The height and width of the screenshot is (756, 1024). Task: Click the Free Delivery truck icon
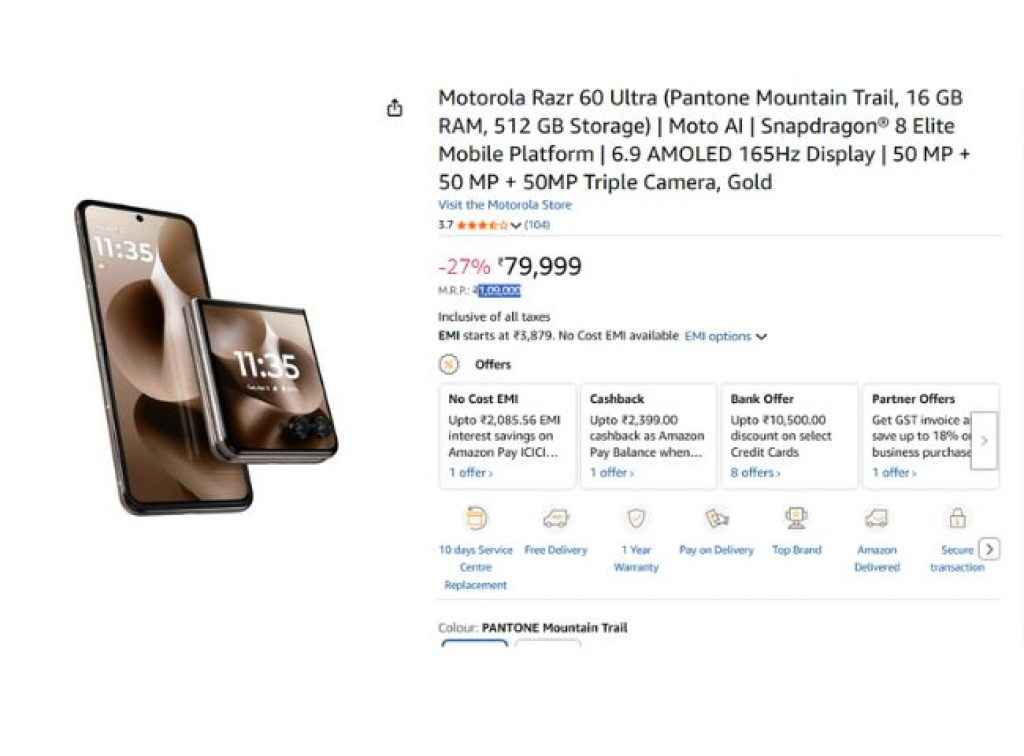pos(556,518)
